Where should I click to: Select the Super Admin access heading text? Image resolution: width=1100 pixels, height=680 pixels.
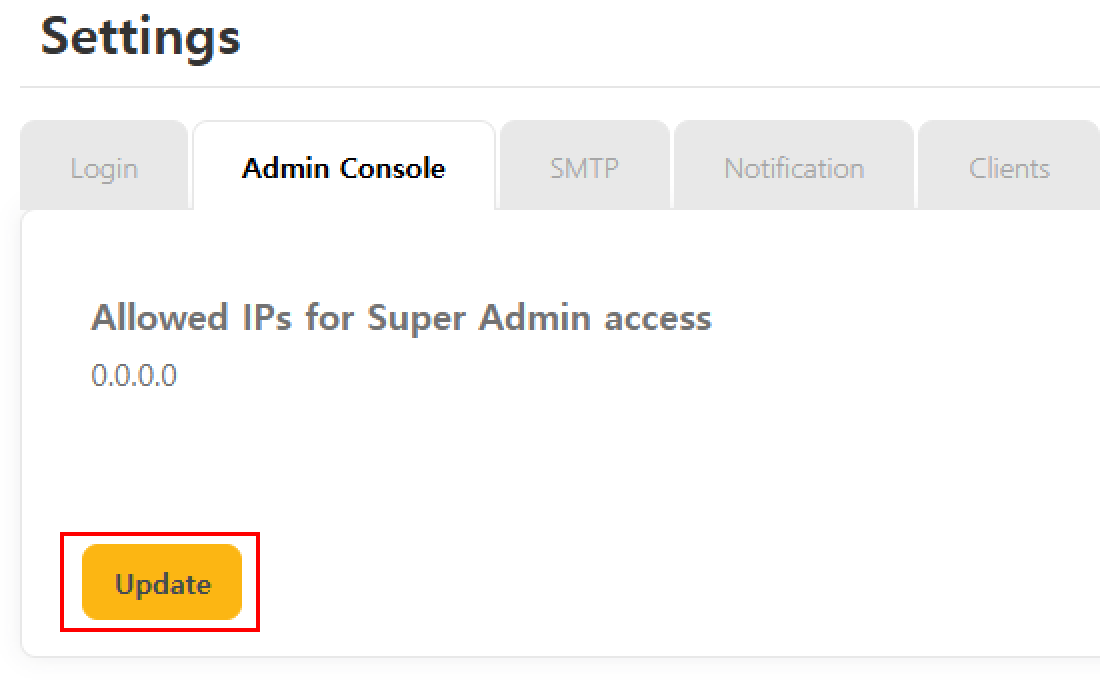[401, 318]
